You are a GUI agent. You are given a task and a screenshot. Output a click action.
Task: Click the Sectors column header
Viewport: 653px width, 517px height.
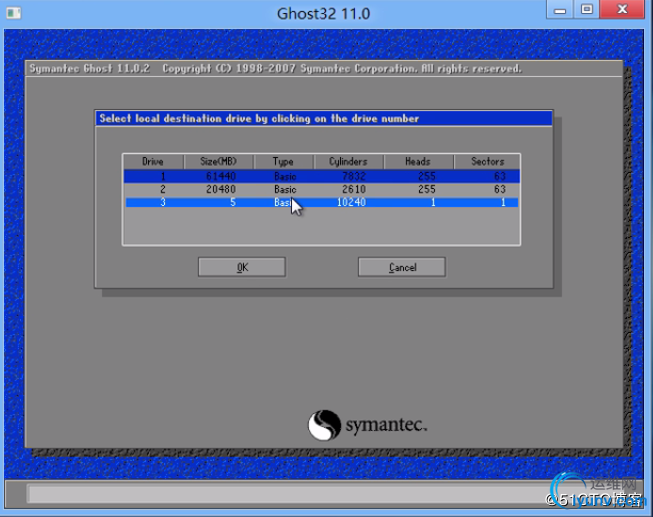point(487,162)
